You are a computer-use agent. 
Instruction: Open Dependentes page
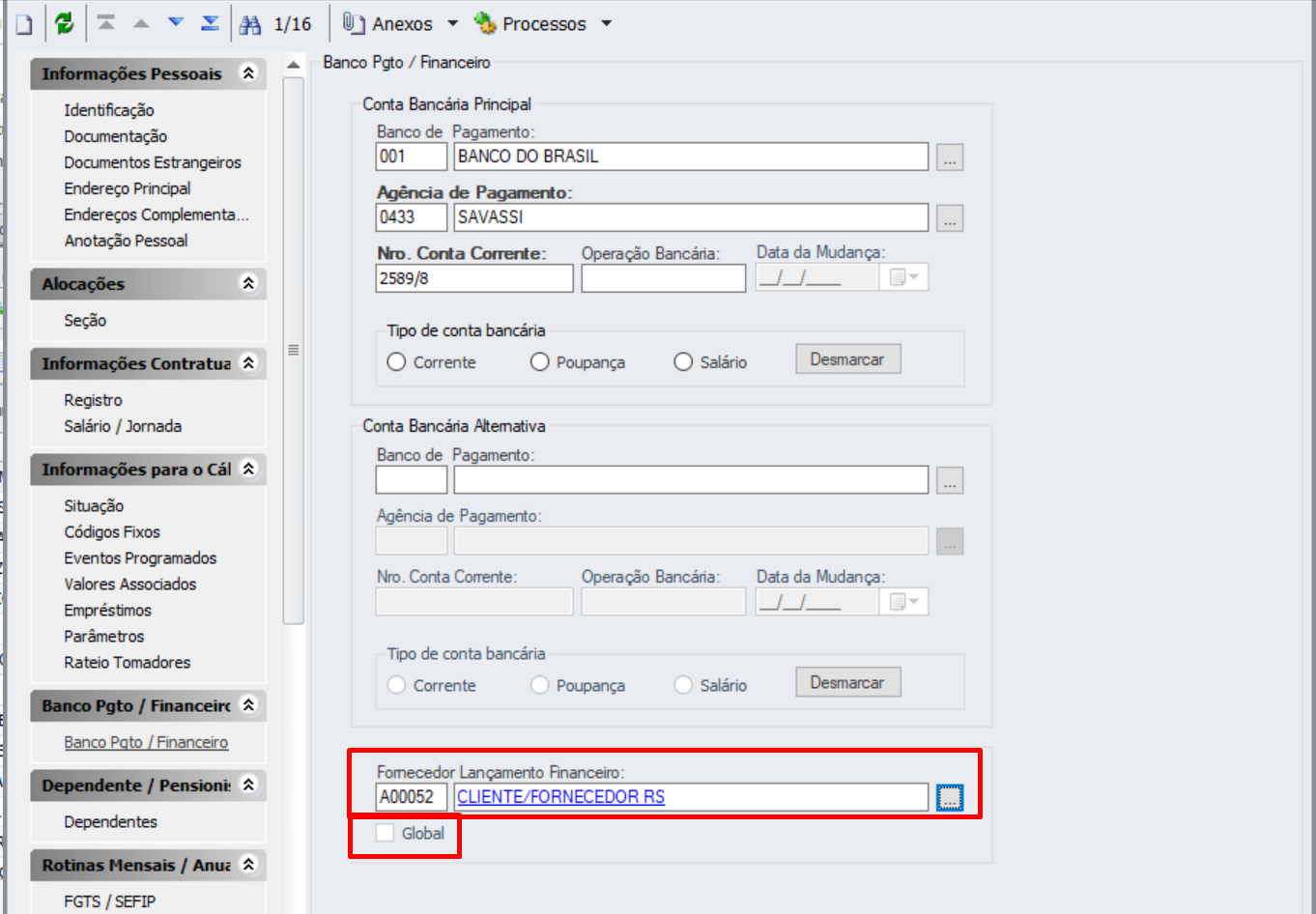pyautogui.click(x=110, y=821)
